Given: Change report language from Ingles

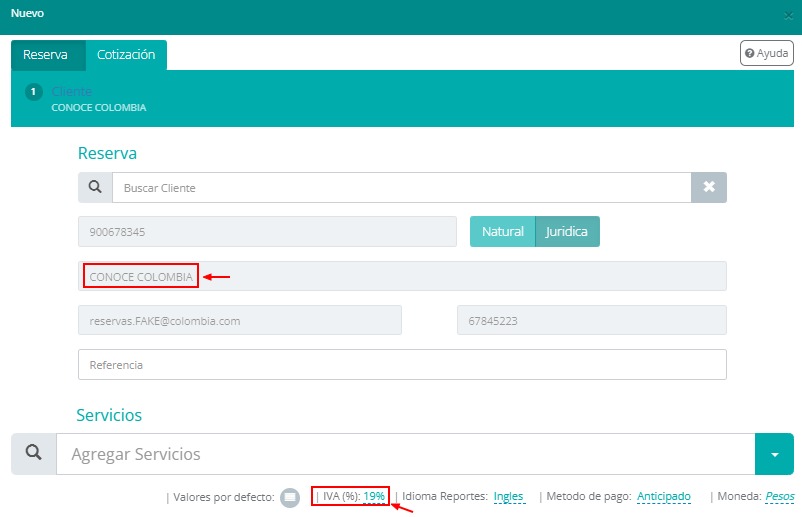Looking at the screenshot, I should point(508,496).
